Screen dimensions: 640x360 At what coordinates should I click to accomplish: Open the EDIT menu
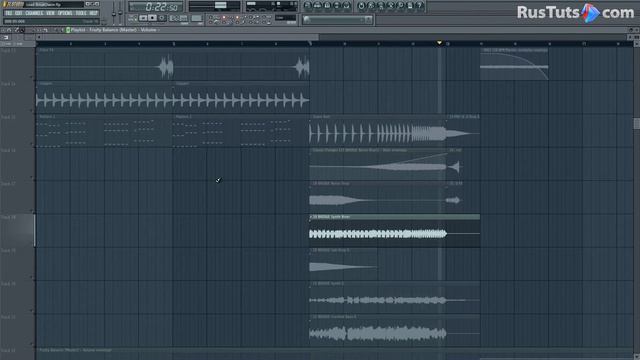[19, 13]
